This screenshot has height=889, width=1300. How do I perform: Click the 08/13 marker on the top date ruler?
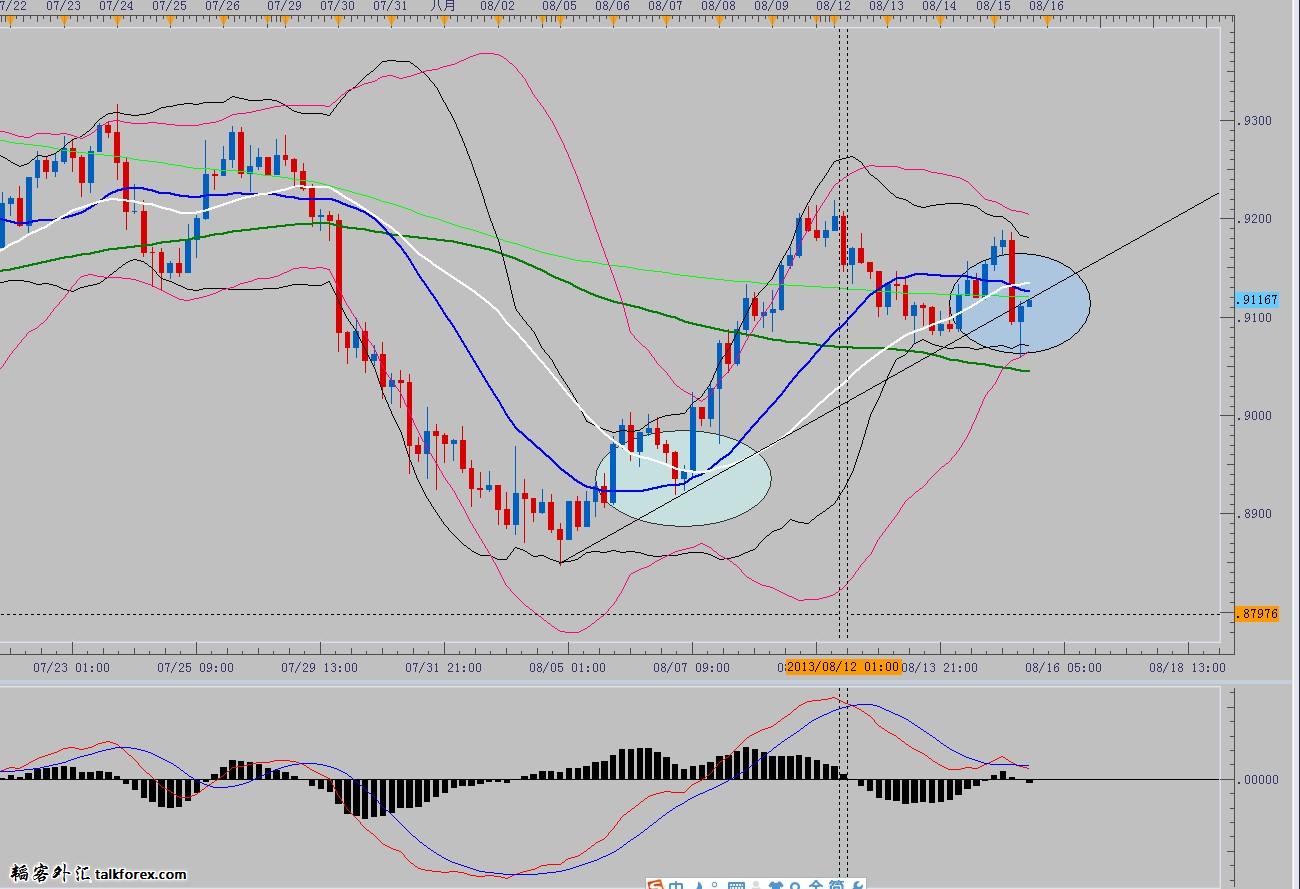pos(886,6)
